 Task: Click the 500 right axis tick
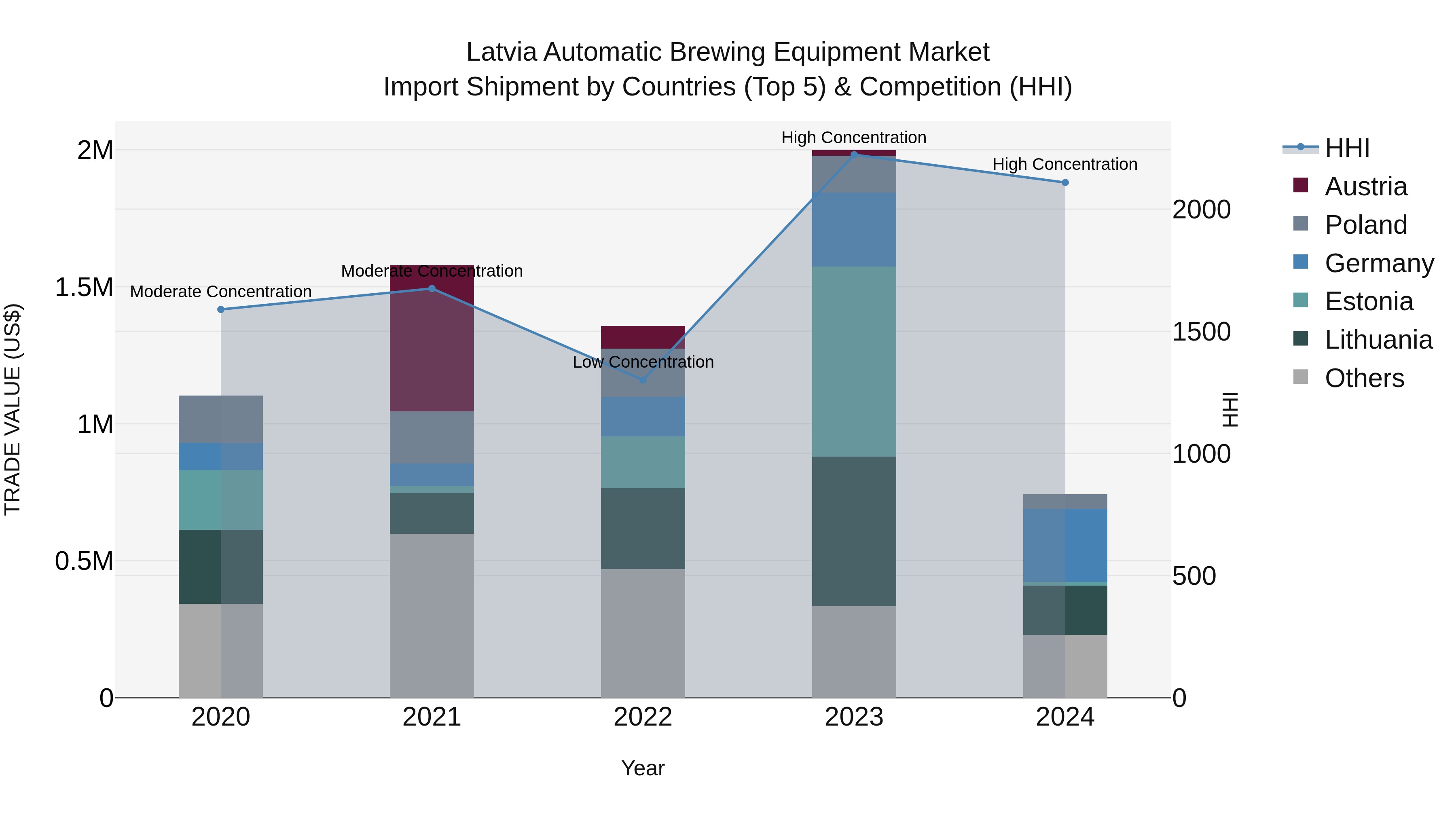point(1194,576)
